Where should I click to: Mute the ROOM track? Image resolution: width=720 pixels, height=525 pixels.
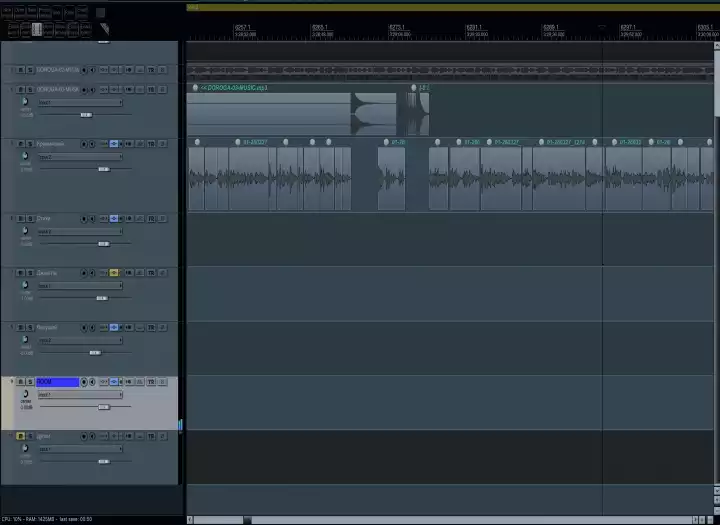(21, 382)
